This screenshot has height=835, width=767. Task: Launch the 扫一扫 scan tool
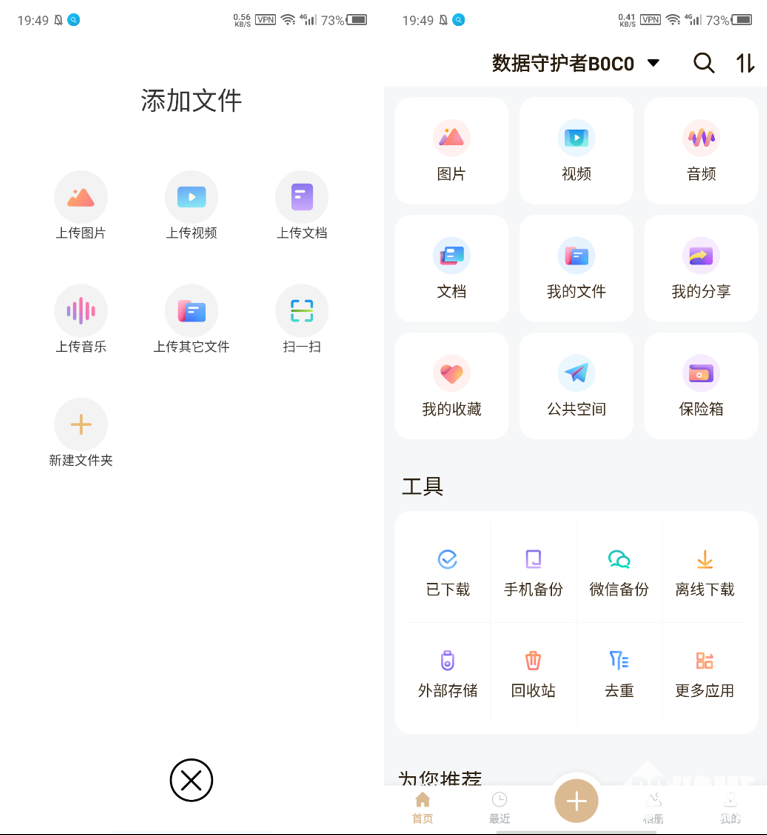coord(301,312)
